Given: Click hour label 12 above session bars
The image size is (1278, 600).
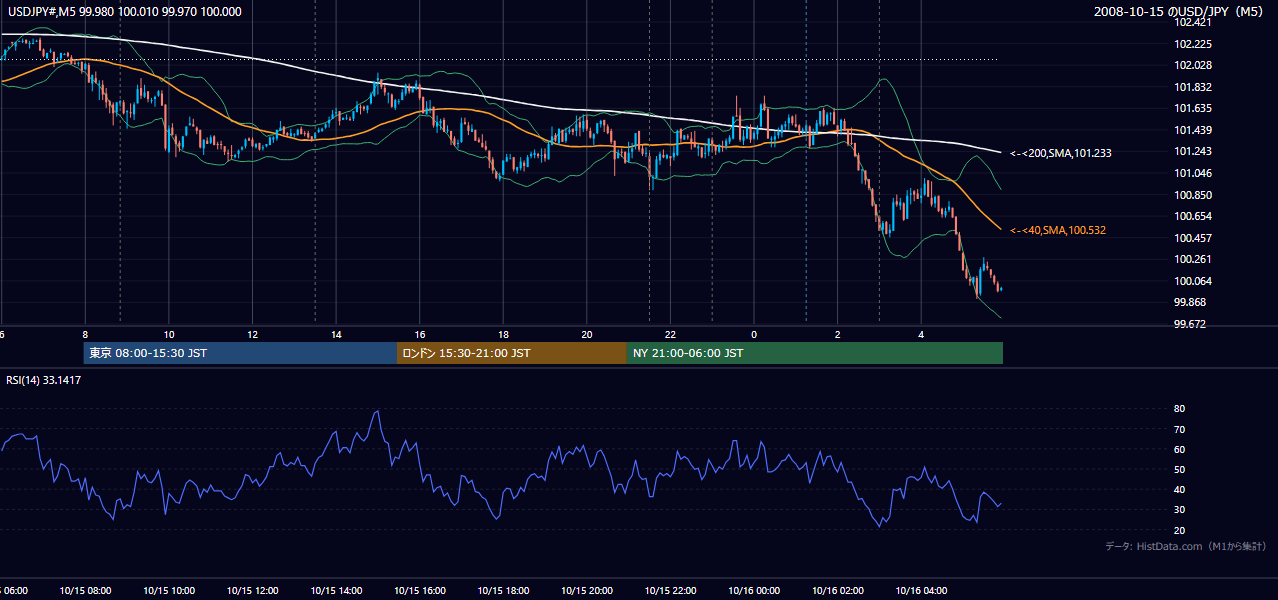Looking at the screenshot, I should coord(253,334).
